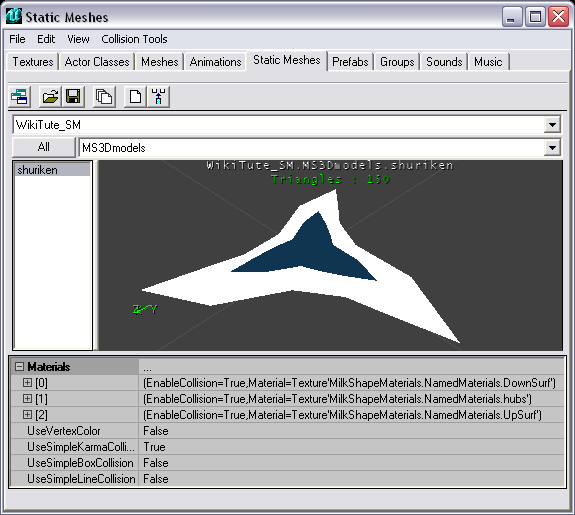Screen dimensions: 575x515
Task: Switch to the Textures tab
Action: pyautogui.click(x=33, y=62)
